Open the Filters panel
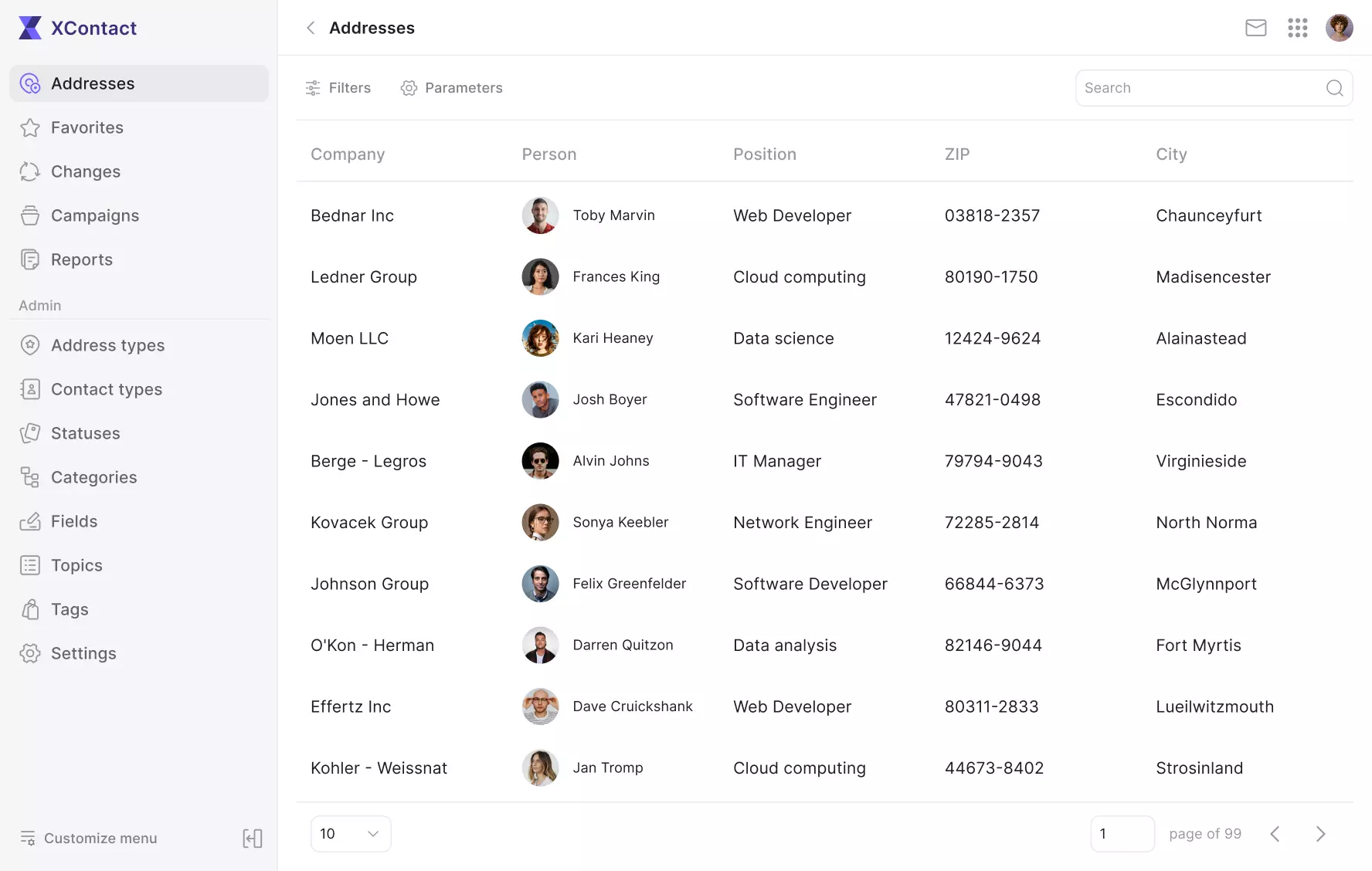The image size is (1372, 871). (x=338, y=88)
